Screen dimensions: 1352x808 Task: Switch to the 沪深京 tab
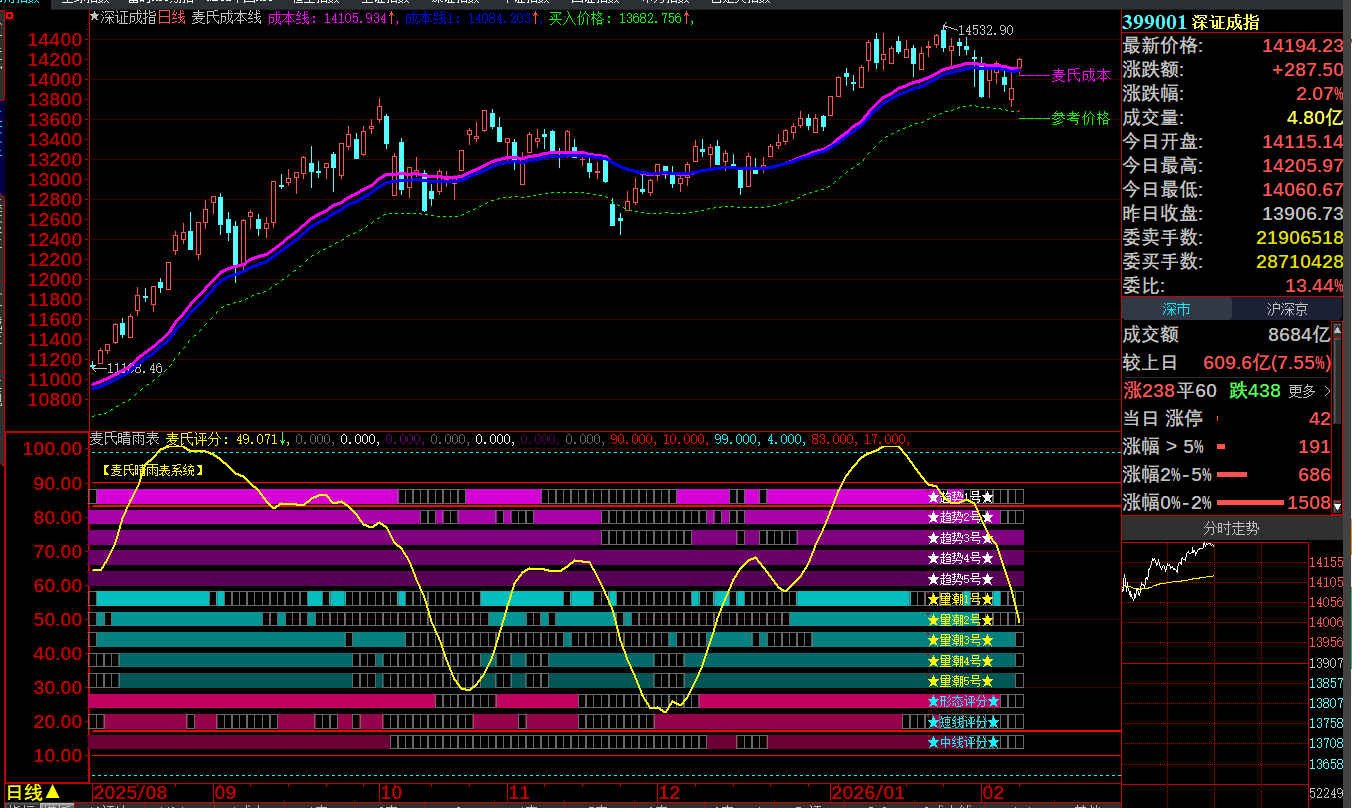1287,310
